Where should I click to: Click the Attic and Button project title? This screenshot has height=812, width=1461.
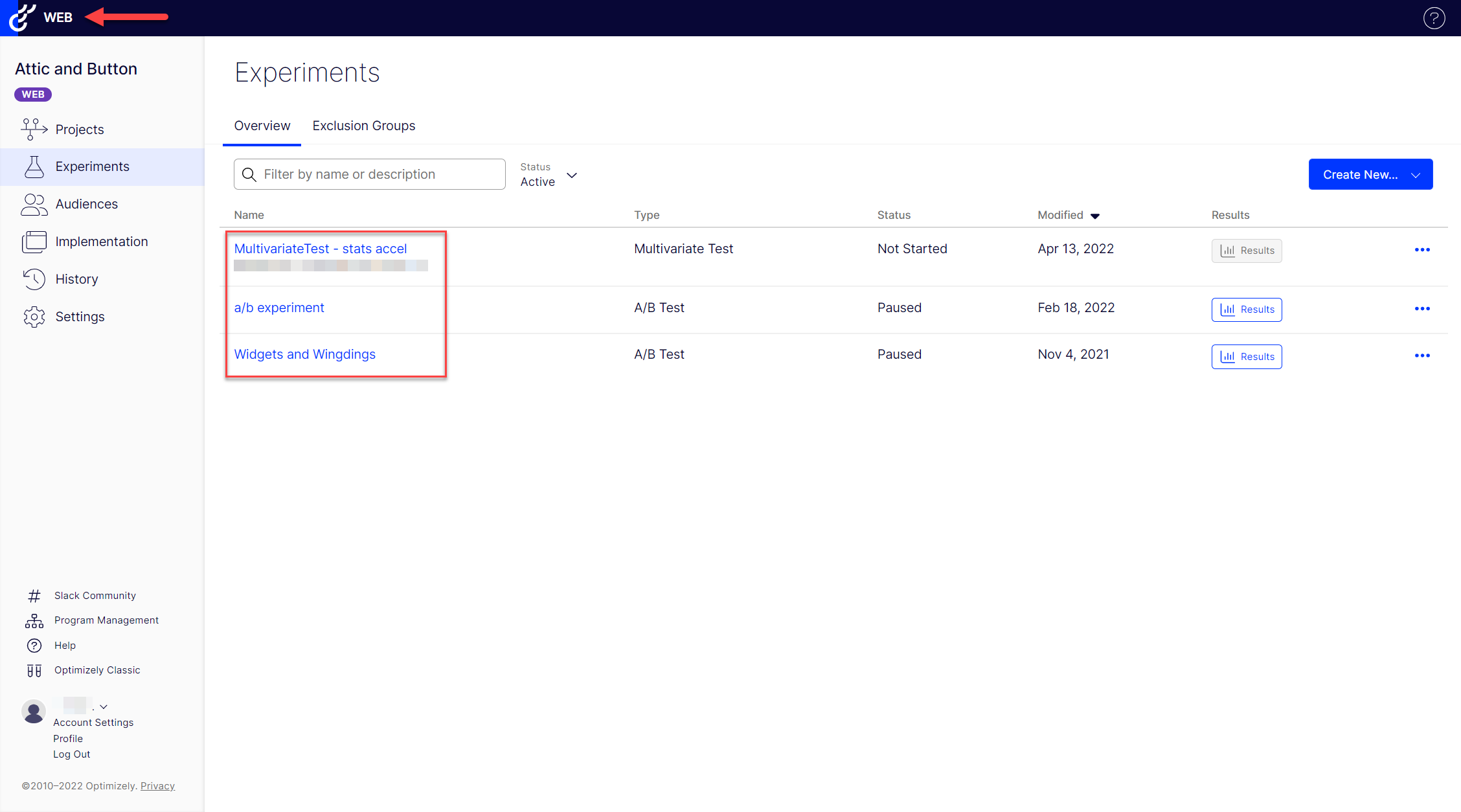[76, 69]
